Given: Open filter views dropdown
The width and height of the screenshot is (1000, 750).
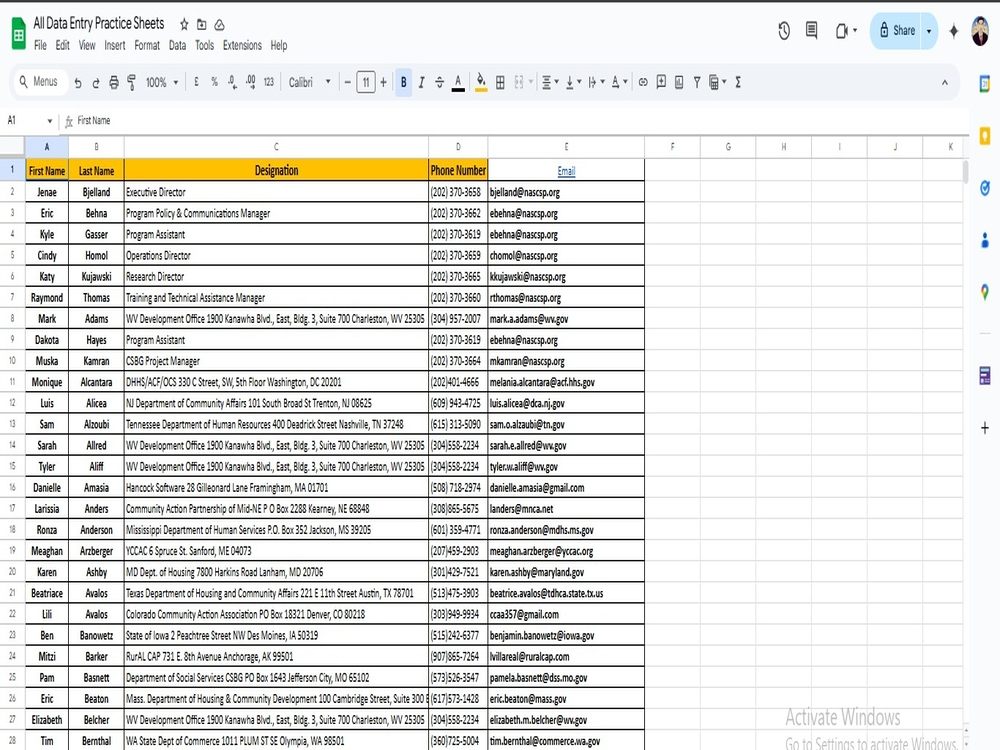Looking at the screenshot, I should [717, 82].
